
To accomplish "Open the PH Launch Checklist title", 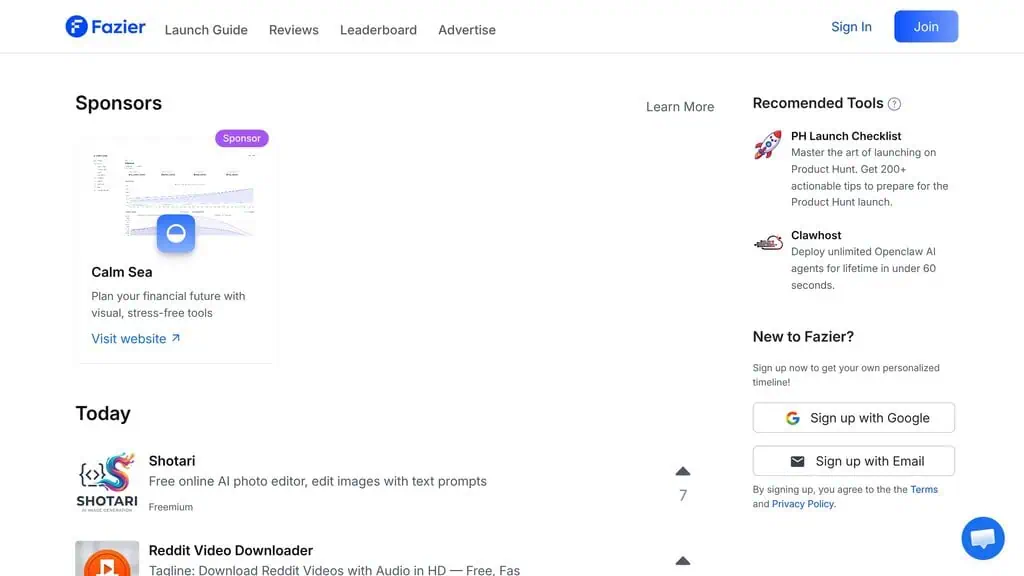I will tap(846, 136).
